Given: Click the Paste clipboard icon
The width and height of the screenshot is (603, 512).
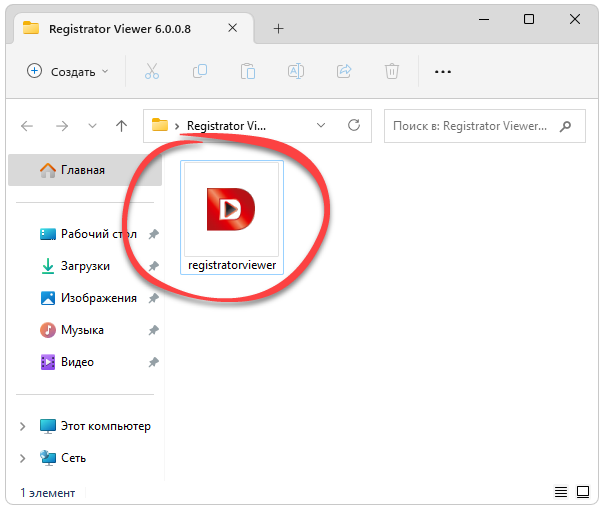Looking at the screenshot, I should pyautogui.click(x=248, y=71).
